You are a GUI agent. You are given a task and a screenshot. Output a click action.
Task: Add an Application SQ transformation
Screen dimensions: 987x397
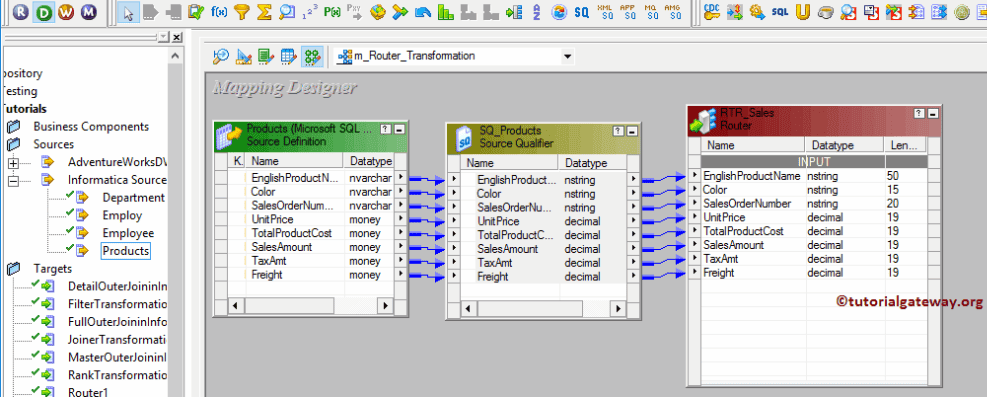(x=628, y=11)
